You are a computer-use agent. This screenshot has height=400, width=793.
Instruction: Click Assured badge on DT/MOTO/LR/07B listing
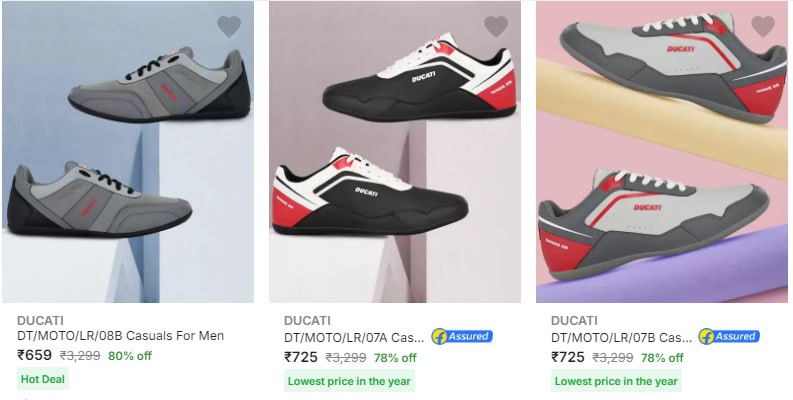pos(729,337)
